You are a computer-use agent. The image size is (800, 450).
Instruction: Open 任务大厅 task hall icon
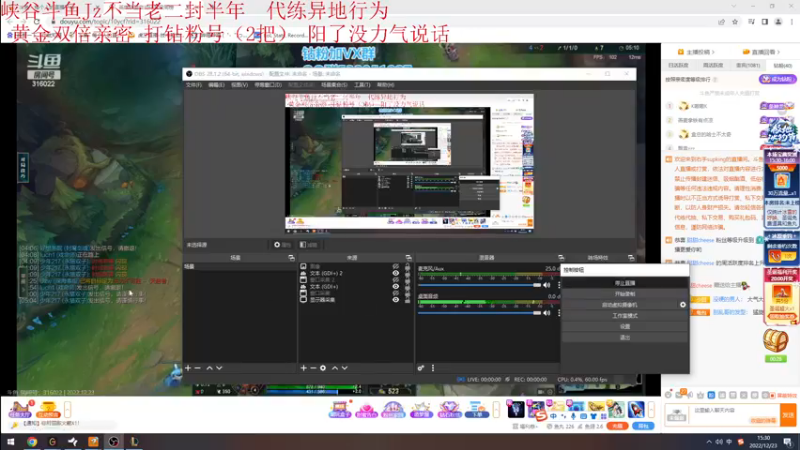(20, 409)
